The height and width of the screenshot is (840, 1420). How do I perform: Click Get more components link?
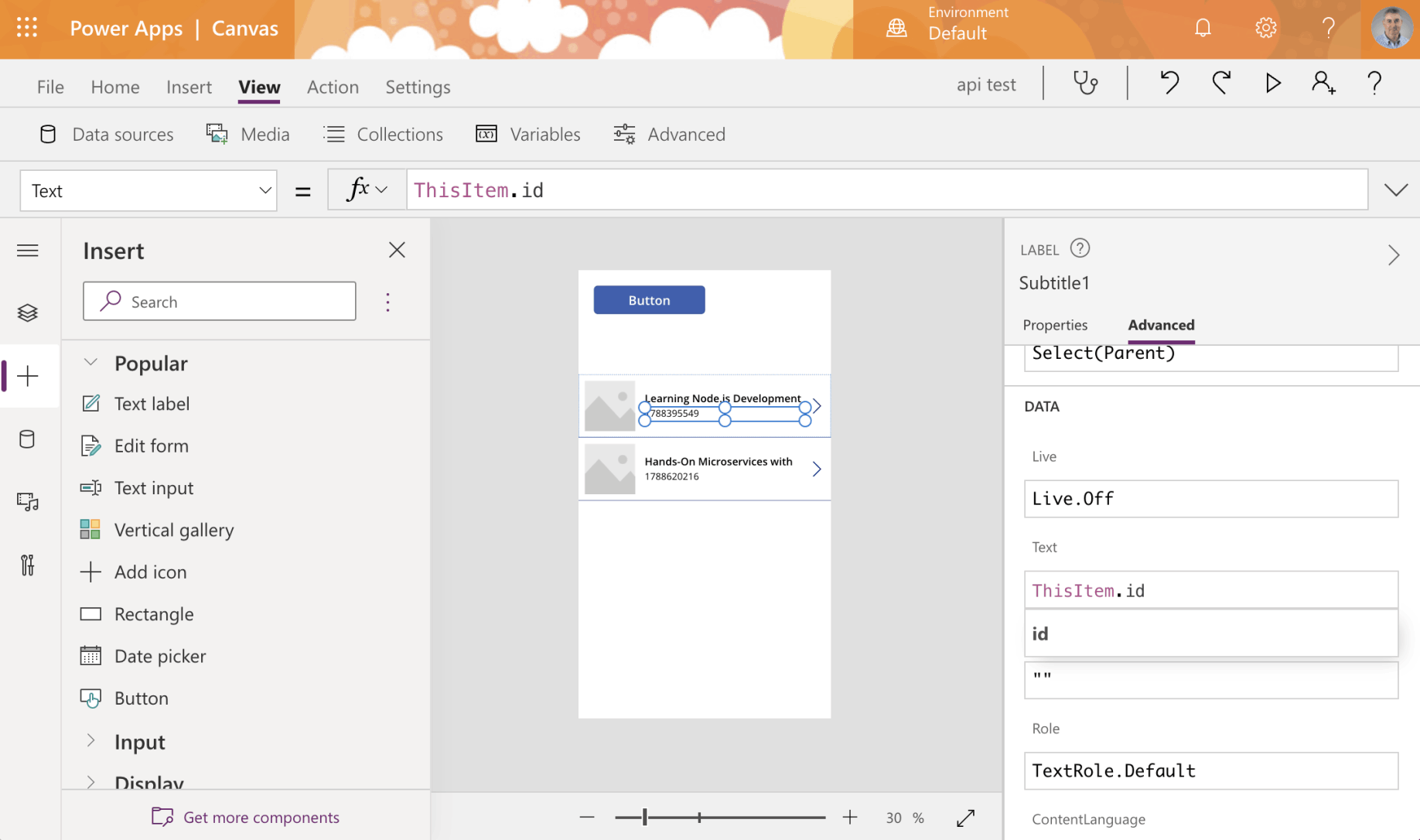click(x=261, y=817)
